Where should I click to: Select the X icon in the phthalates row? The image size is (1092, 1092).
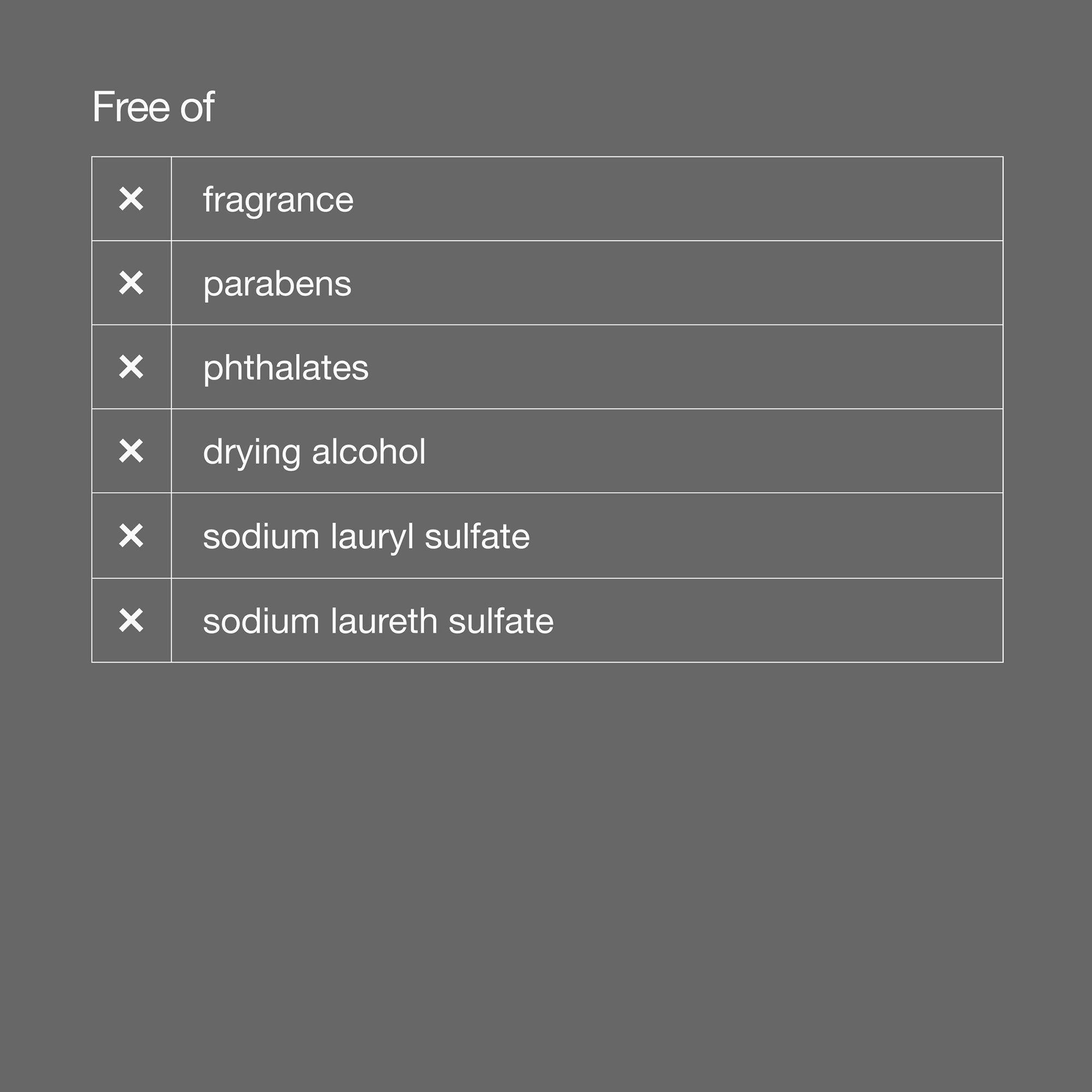pyautogui.click(x=131, y=367)
